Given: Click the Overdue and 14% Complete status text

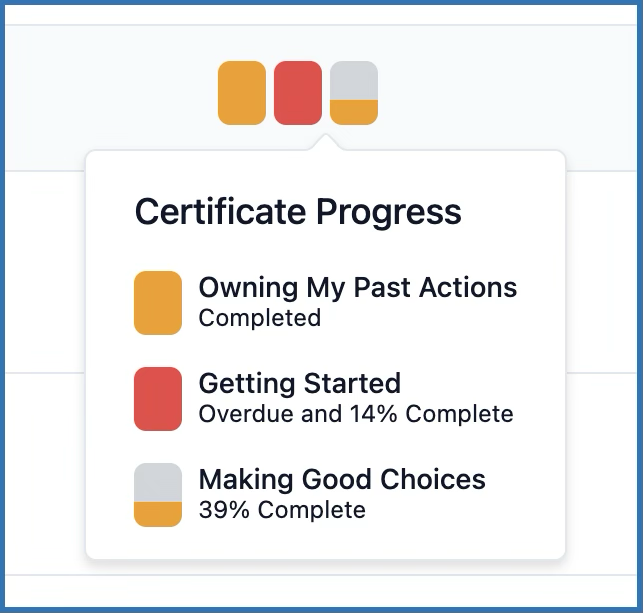Looking at the screenshot, I should pos(355,414).
